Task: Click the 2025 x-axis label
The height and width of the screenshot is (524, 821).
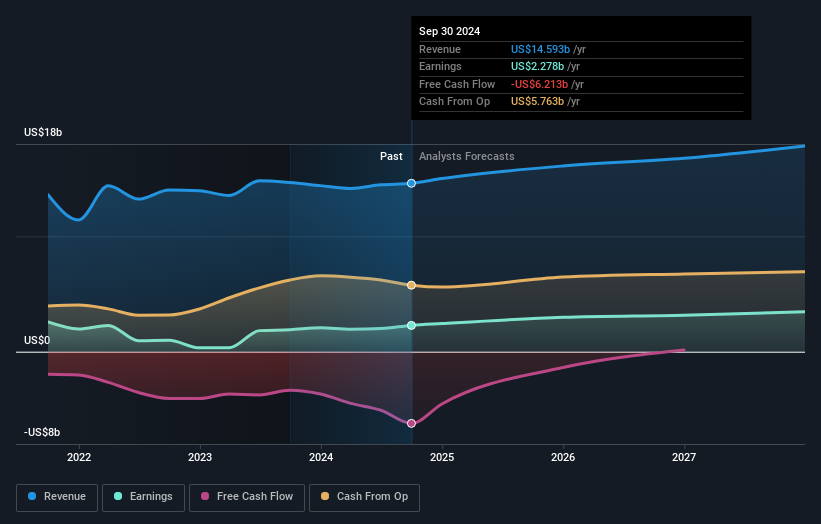Action: pos(442,458)
